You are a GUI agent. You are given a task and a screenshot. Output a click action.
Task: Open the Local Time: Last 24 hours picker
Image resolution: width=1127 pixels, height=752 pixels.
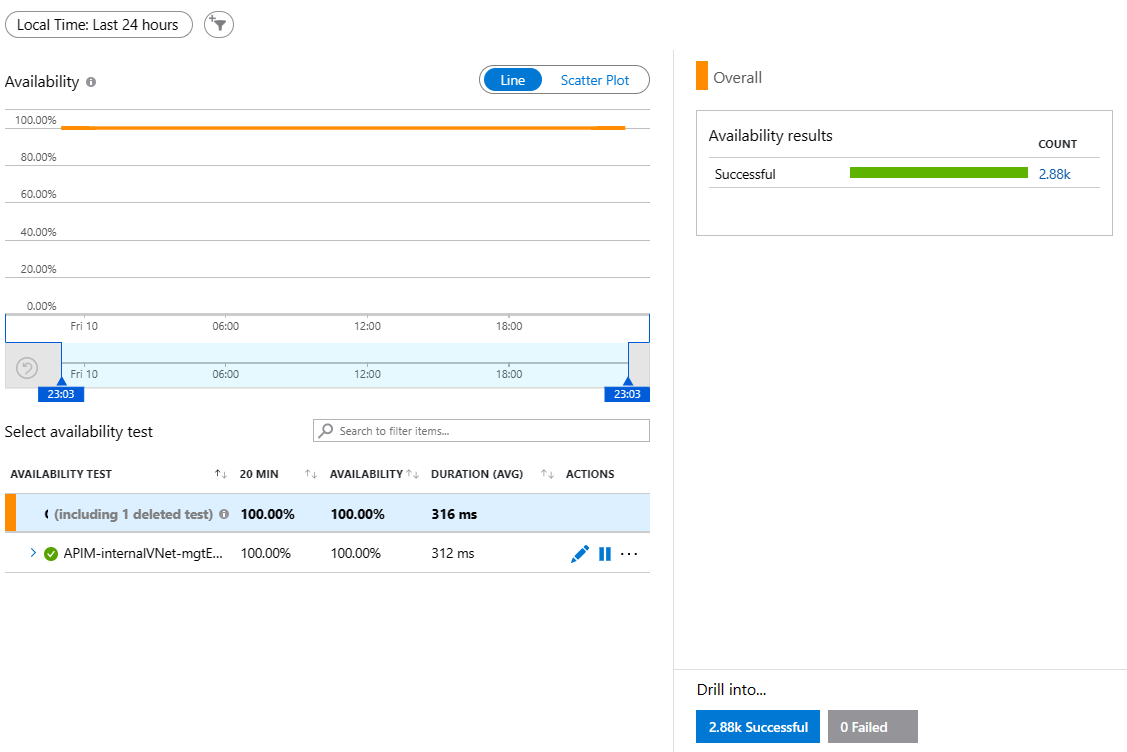[98, 24]
